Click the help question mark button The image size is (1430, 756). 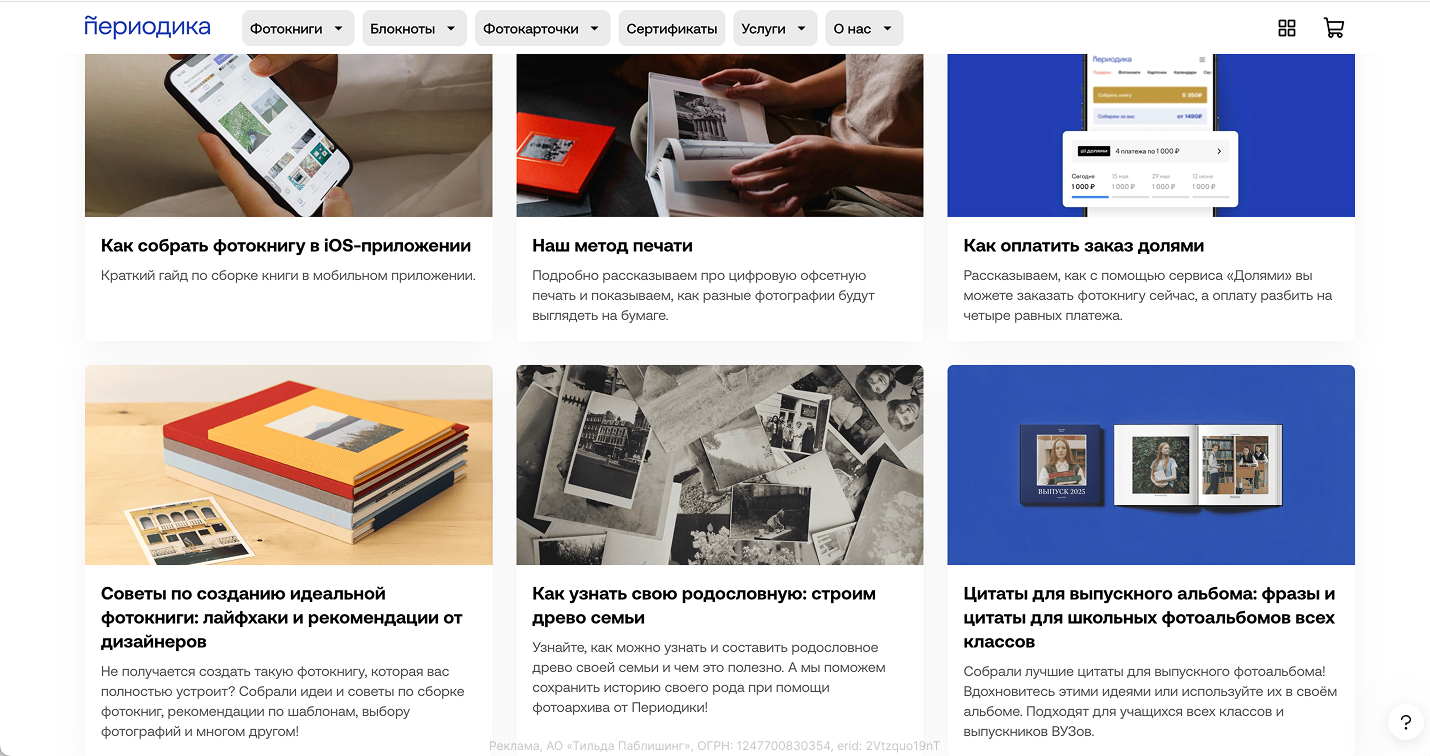coord(1405,722)
